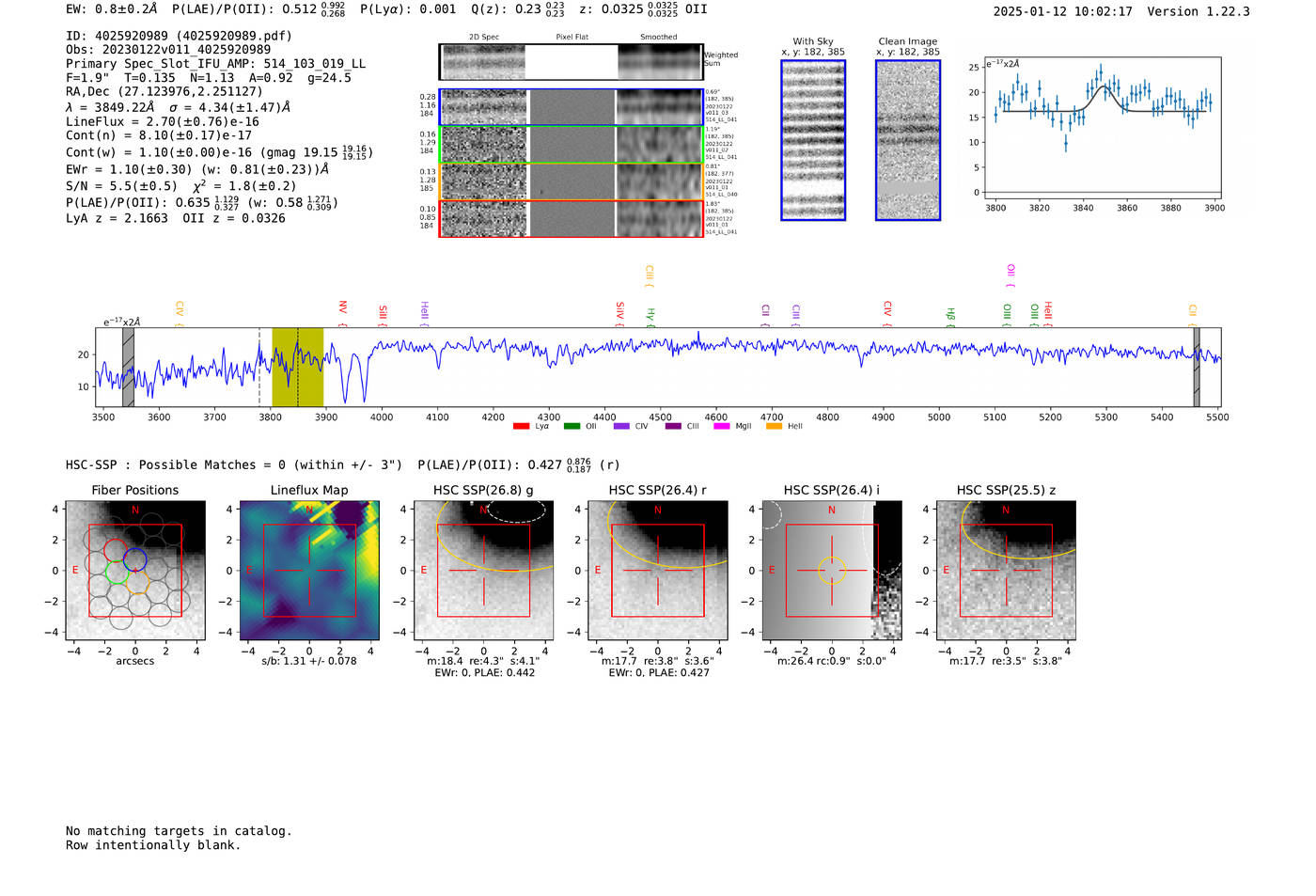Open the Fiber Positions panel
1316x896 pixels.
(135, 571)
